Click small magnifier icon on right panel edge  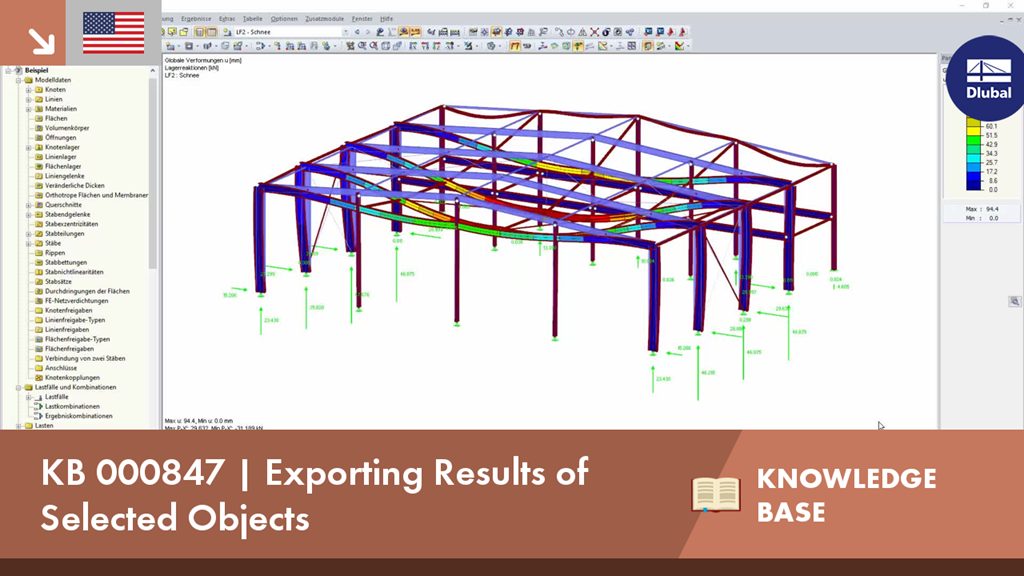(x=1014, y=301)
